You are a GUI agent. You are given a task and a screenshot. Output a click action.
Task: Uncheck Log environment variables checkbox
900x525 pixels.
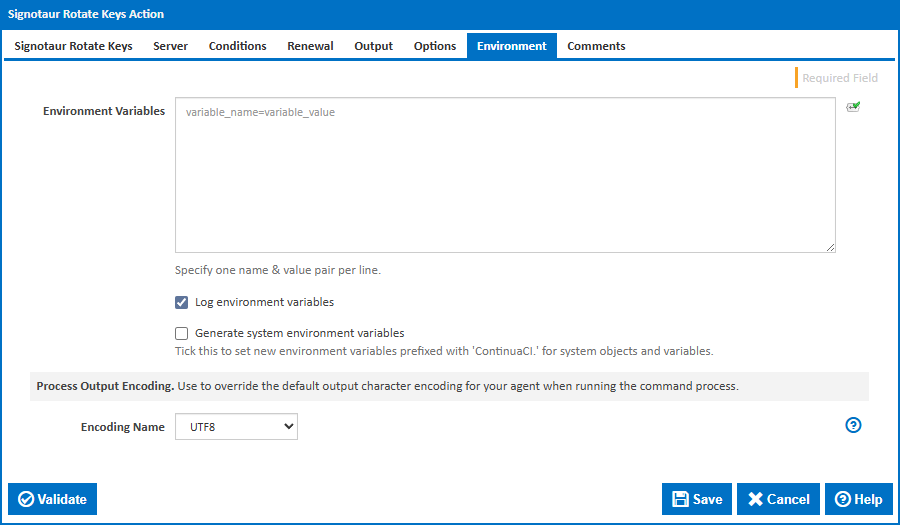point(182,302)
